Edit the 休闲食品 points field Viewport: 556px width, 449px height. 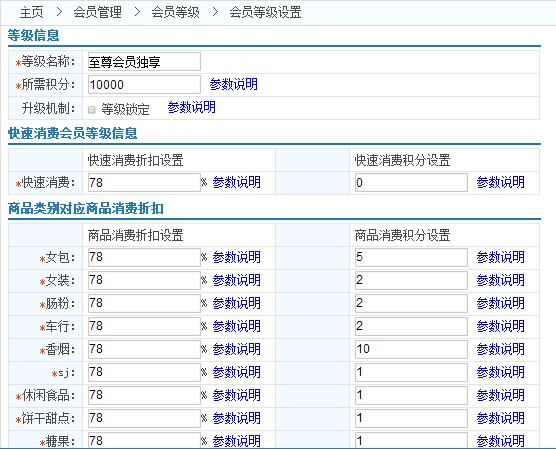click(411, 395)
